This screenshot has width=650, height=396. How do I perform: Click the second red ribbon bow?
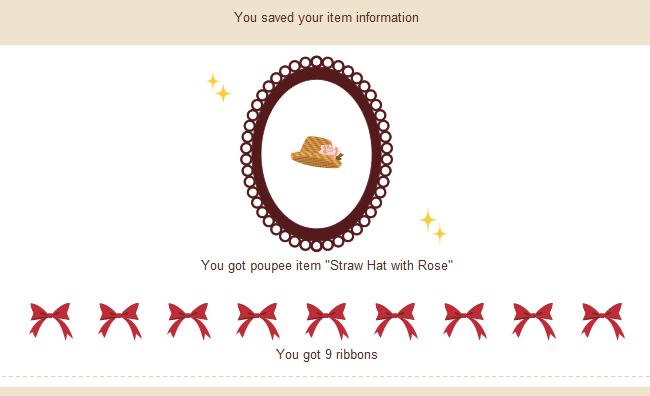coord(120,321)
